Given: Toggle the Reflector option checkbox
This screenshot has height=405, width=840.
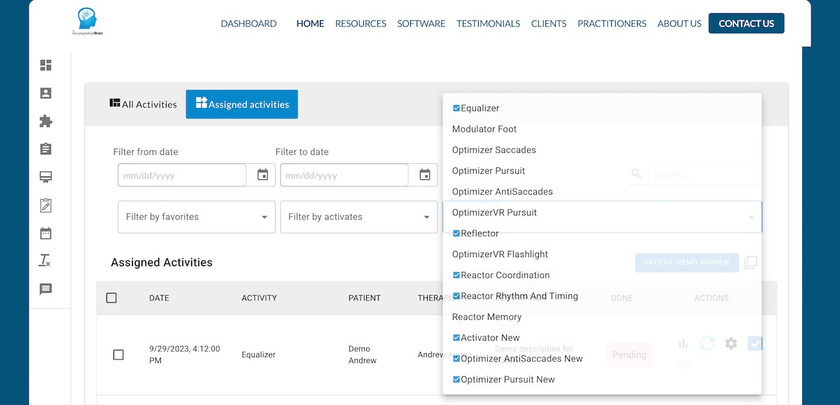Looking at the screenshot, I should 456,234.
